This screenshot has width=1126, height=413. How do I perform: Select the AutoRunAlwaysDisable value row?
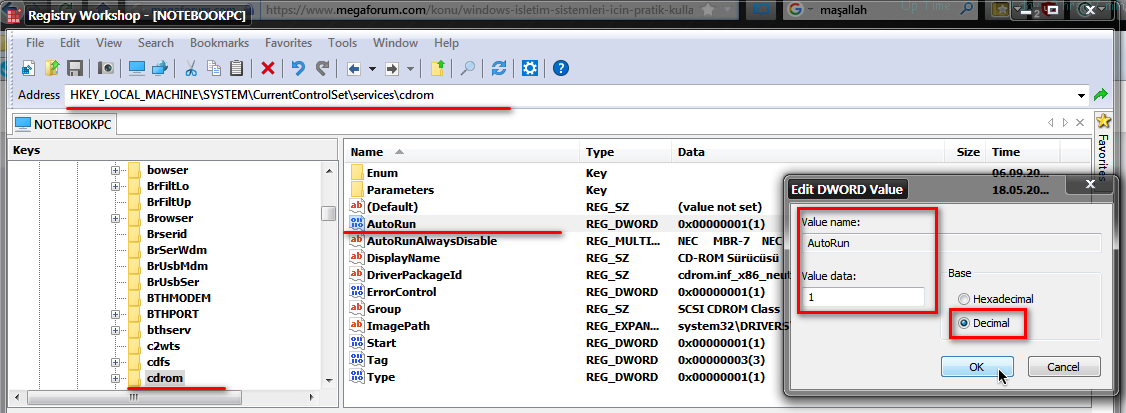click(565, 241)
